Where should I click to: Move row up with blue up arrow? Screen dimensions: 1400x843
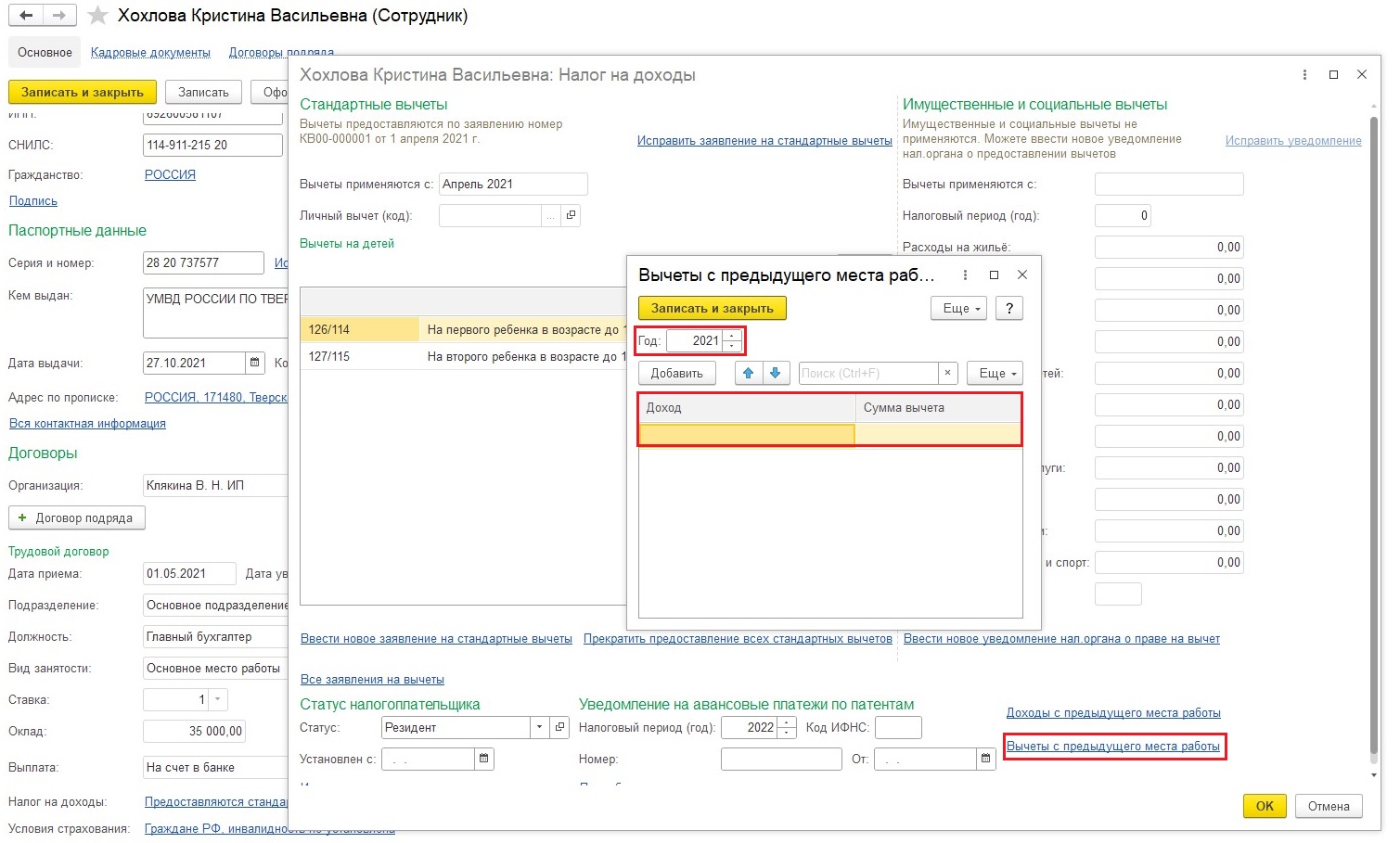pyautogui.click(x=749, y=373)
